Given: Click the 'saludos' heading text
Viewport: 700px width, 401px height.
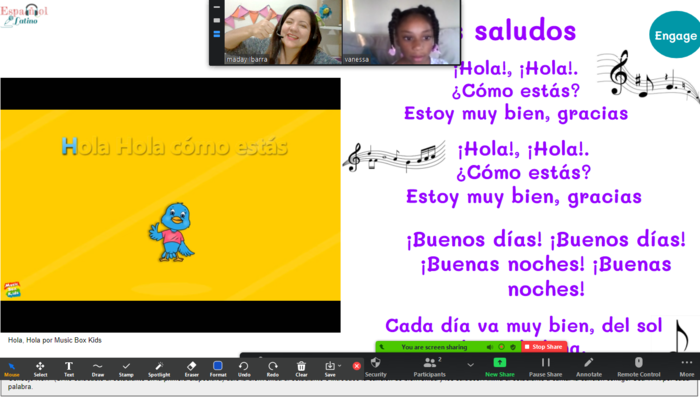Looking at the screenshot, I should (x=525, y=31).
